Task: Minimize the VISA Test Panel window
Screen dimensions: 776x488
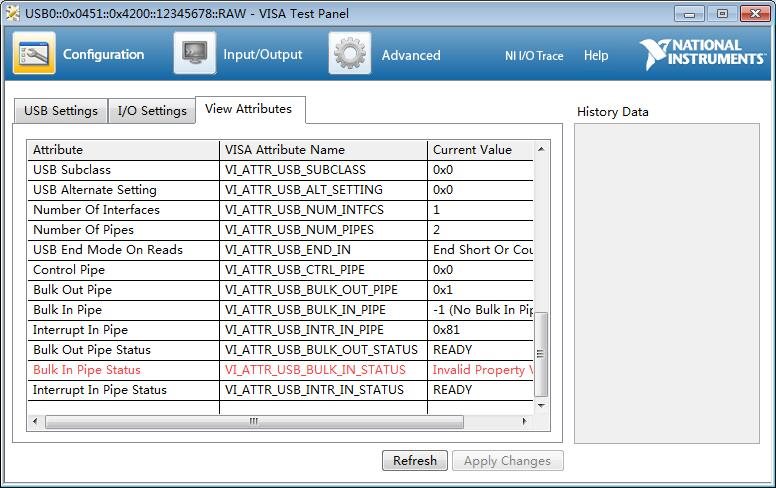Action: 689,14
